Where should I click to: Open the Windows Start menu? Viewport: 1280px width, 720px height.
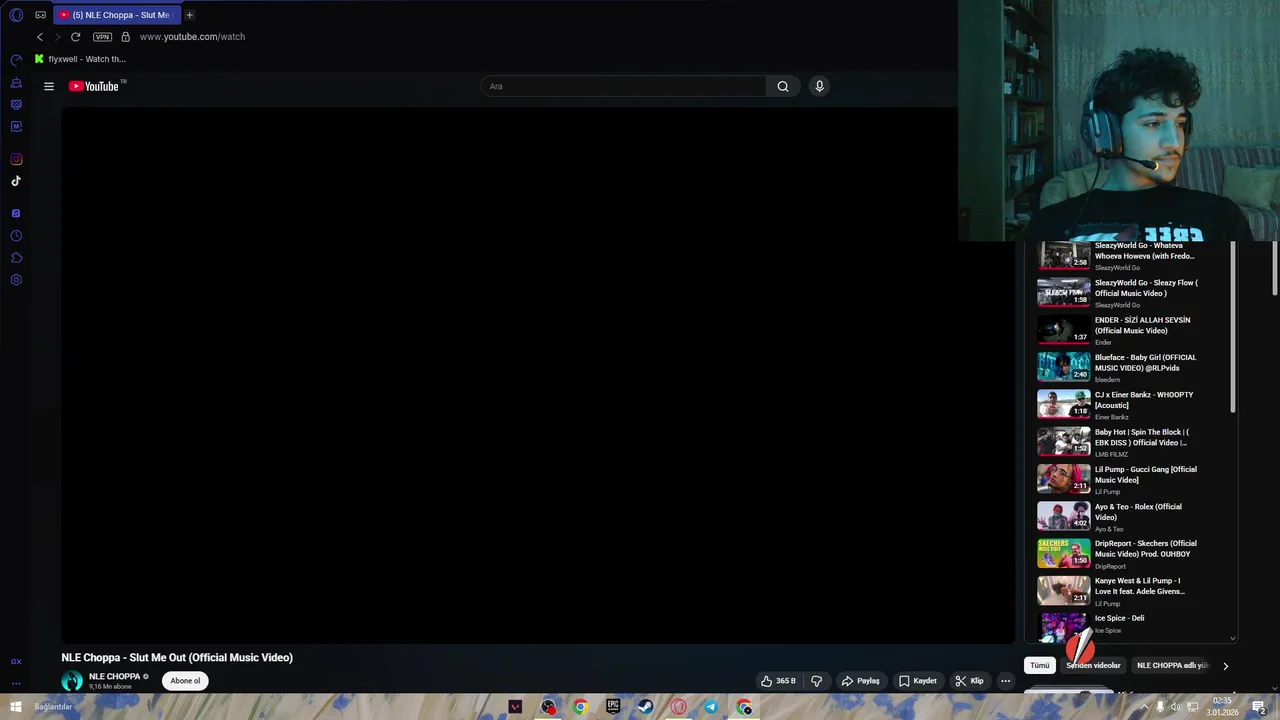click(15, 707)
